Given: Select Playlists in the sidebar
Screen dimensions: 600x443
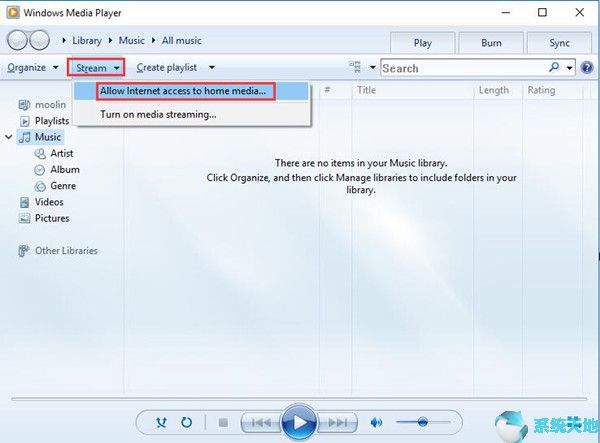Looking at the screenshot, I should (x=52, y=121).
